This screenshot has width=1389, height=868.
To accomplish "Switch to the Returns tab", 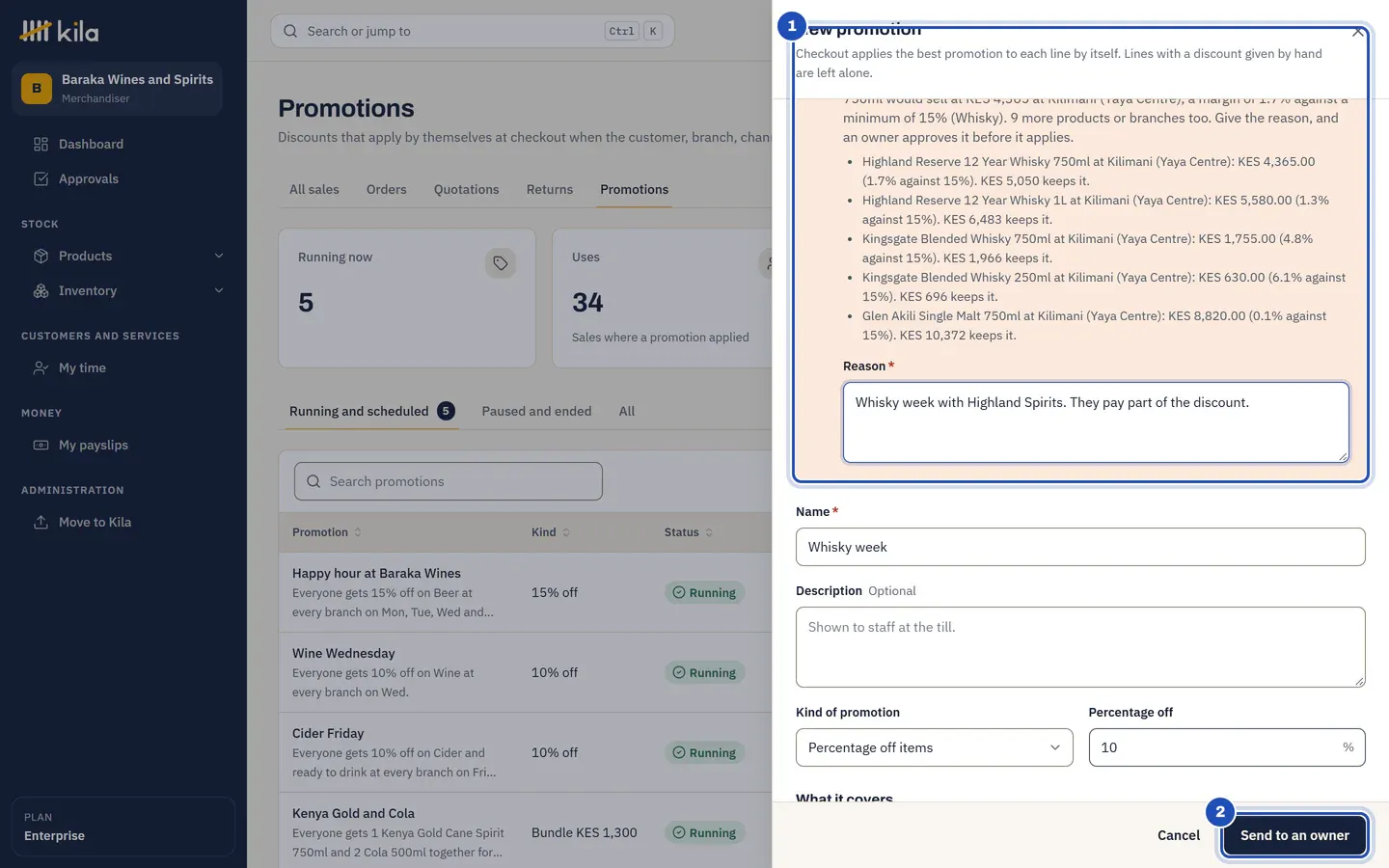I will click(x=550, y=189).
